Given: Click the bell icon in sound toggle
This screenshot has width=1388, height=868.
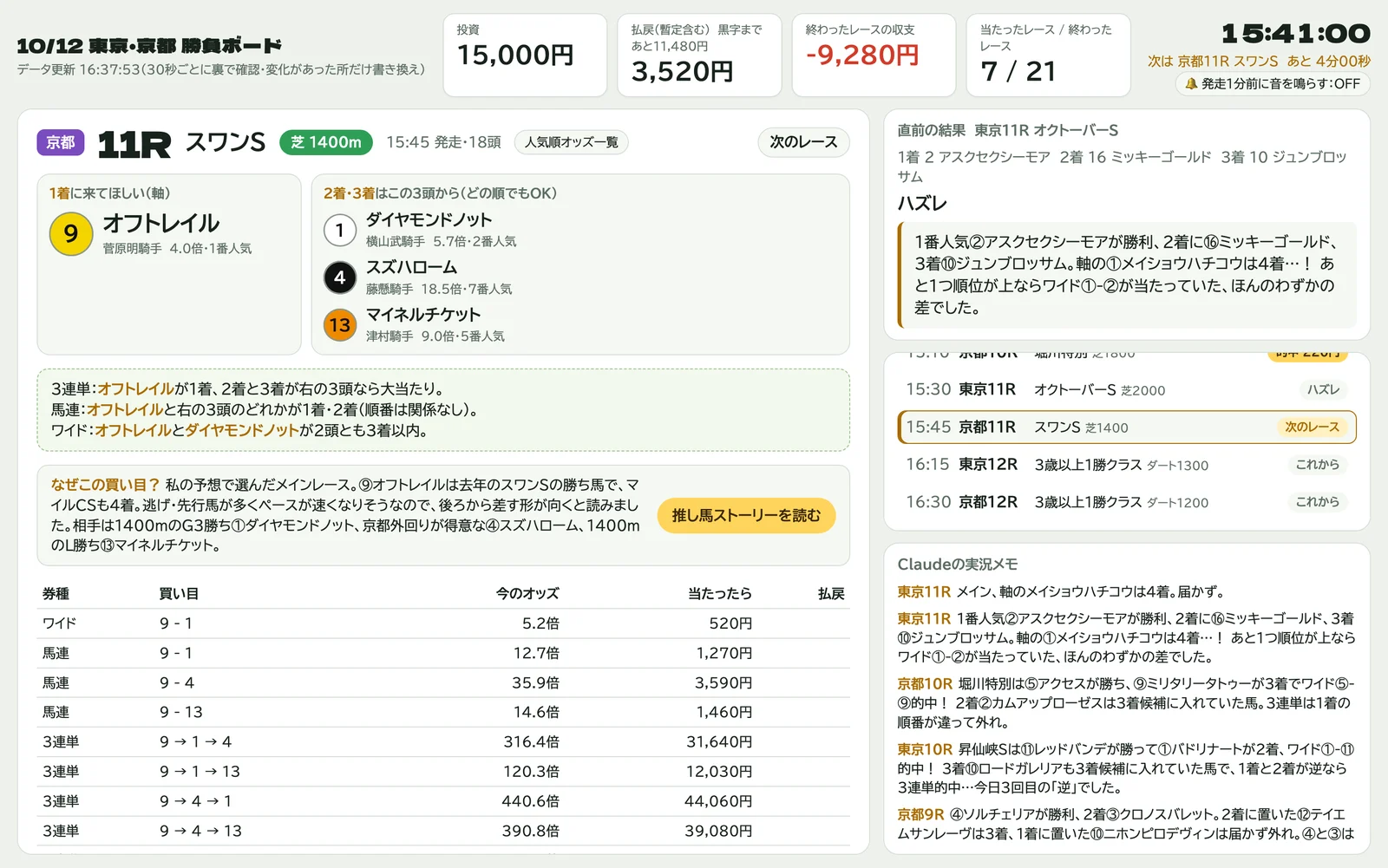Looking at the screenshot, I should 1191,83.
